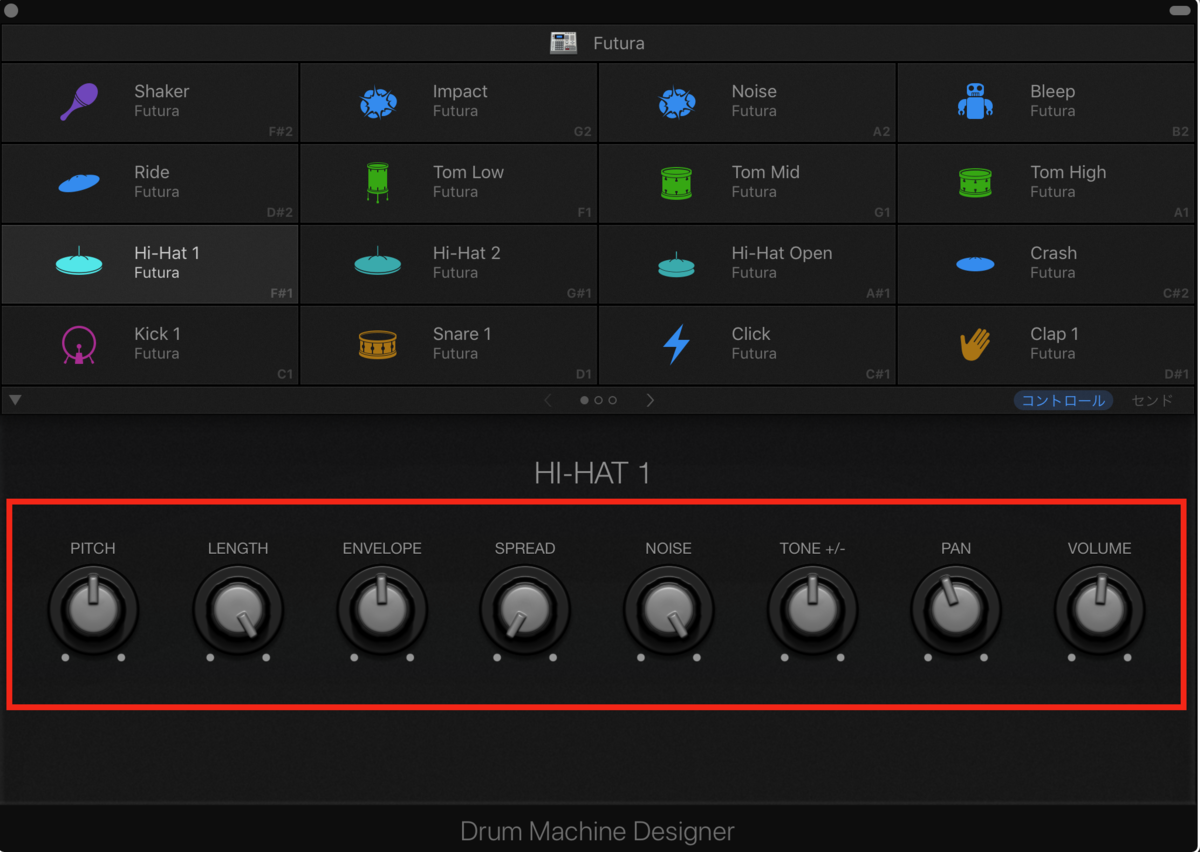Click the Hi-Hat Open cymbal icon
Viewport: 1200px width, 852px height.
pyautogui.click(x=677, y=265)
